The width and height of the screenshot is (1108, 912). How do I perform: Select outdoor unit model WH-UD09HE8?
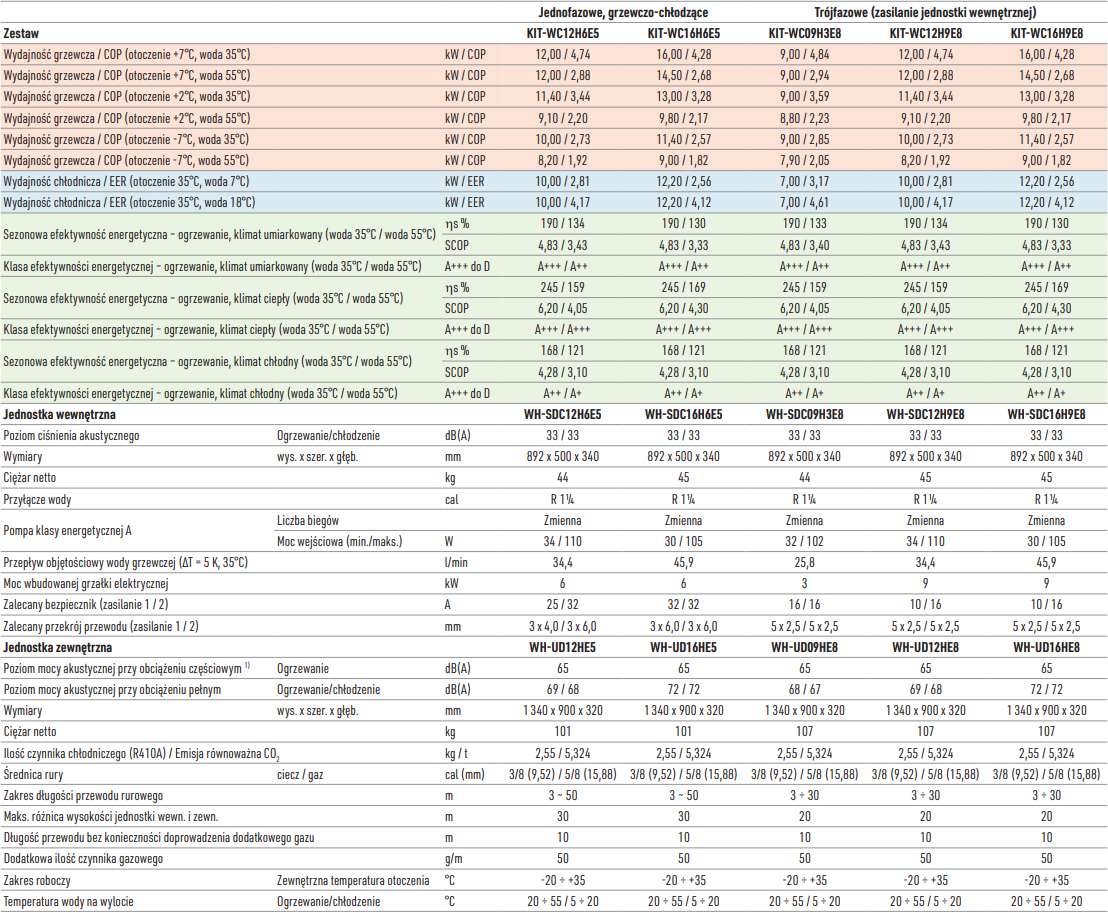(804, 648)
